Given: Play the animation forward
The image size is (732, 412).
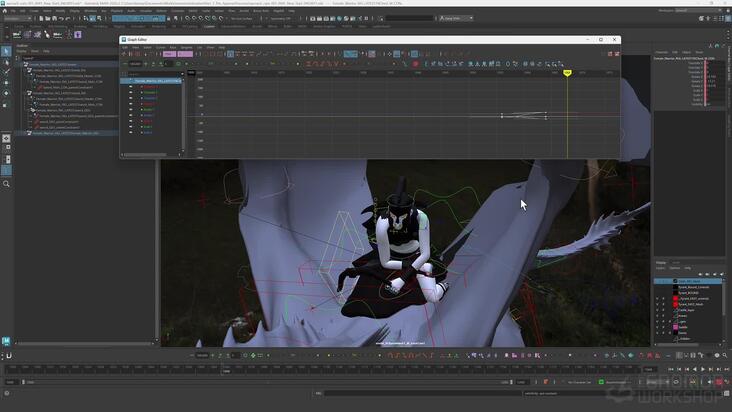Looking at the screenshot, I should 703,369.
